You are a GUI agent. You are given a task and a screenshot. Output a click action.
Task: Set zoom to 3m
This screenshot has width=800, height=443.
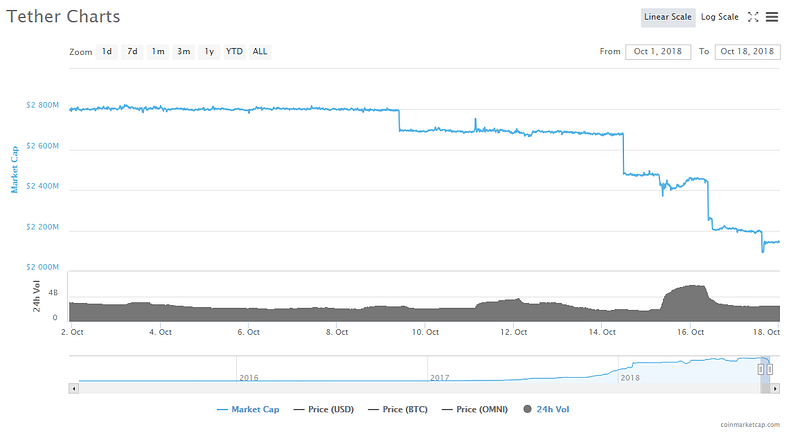184,52
